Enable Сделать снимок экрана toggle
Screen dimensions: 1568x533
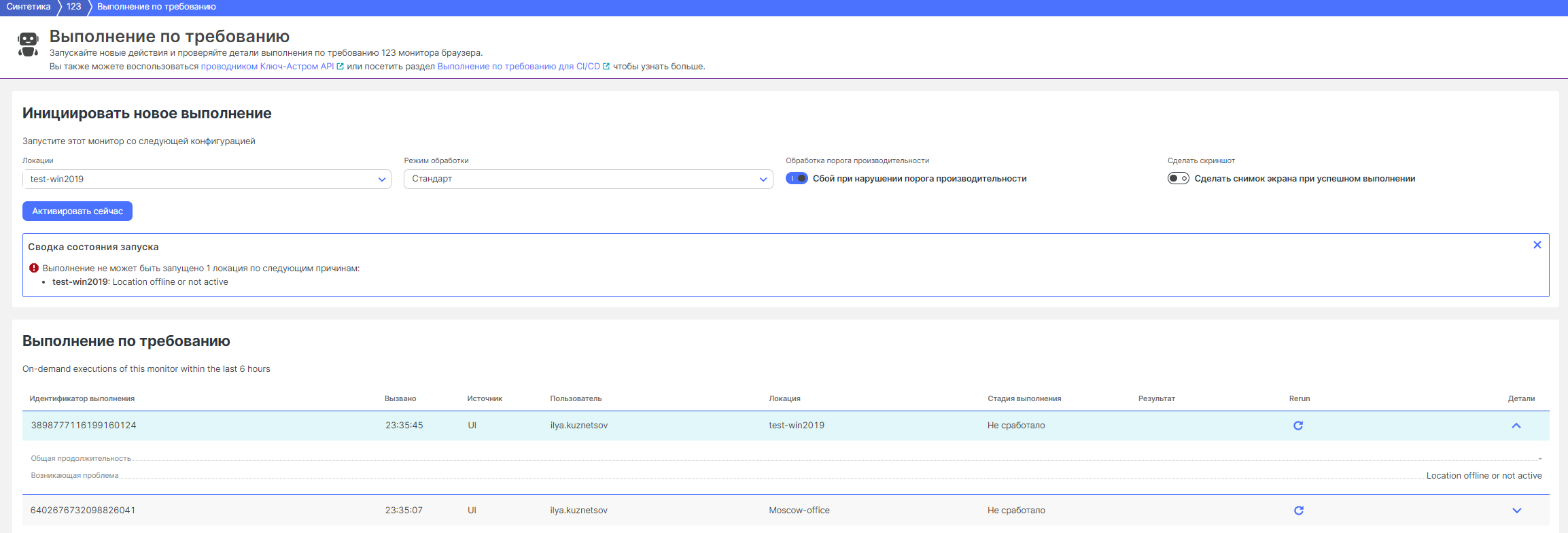(1178, 179)
